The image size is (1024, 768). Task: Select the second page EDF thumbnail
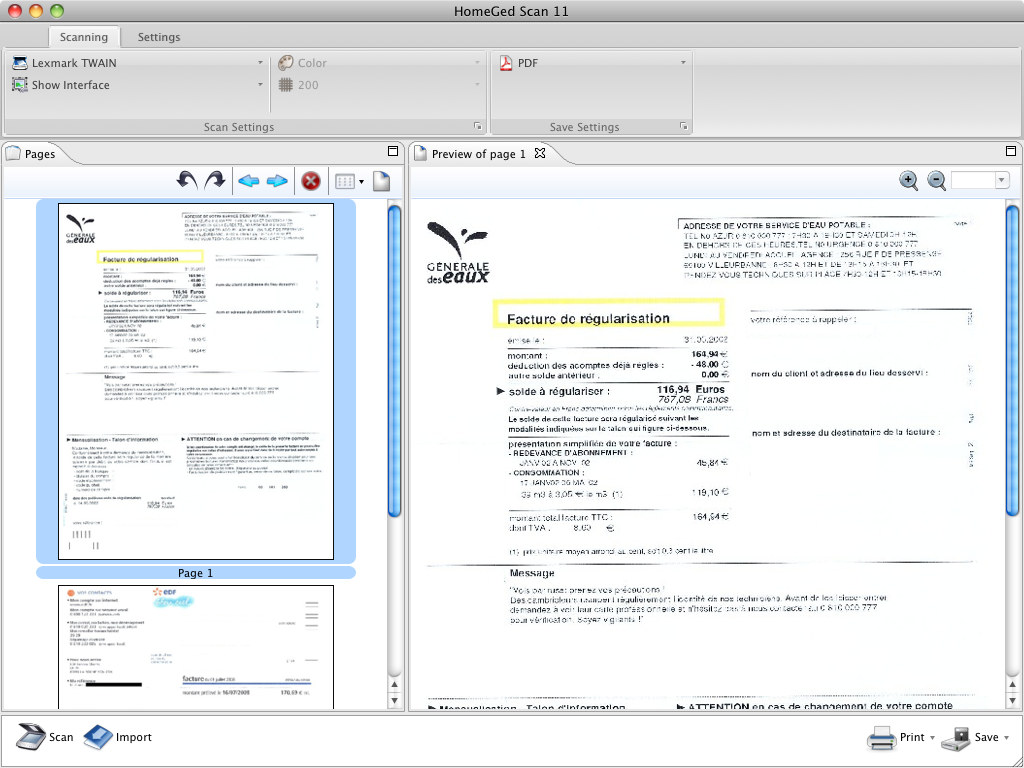[196, 647]
